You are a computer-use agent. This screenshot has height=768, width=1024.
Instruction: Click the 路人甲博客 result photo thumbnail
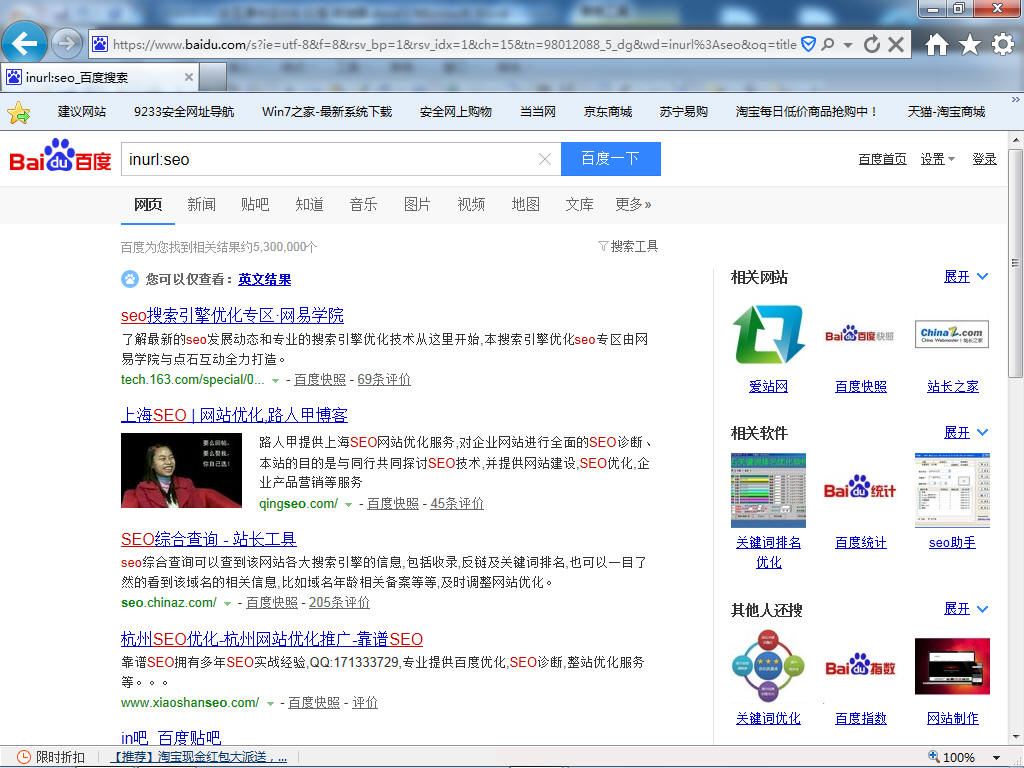coord(182,470)
